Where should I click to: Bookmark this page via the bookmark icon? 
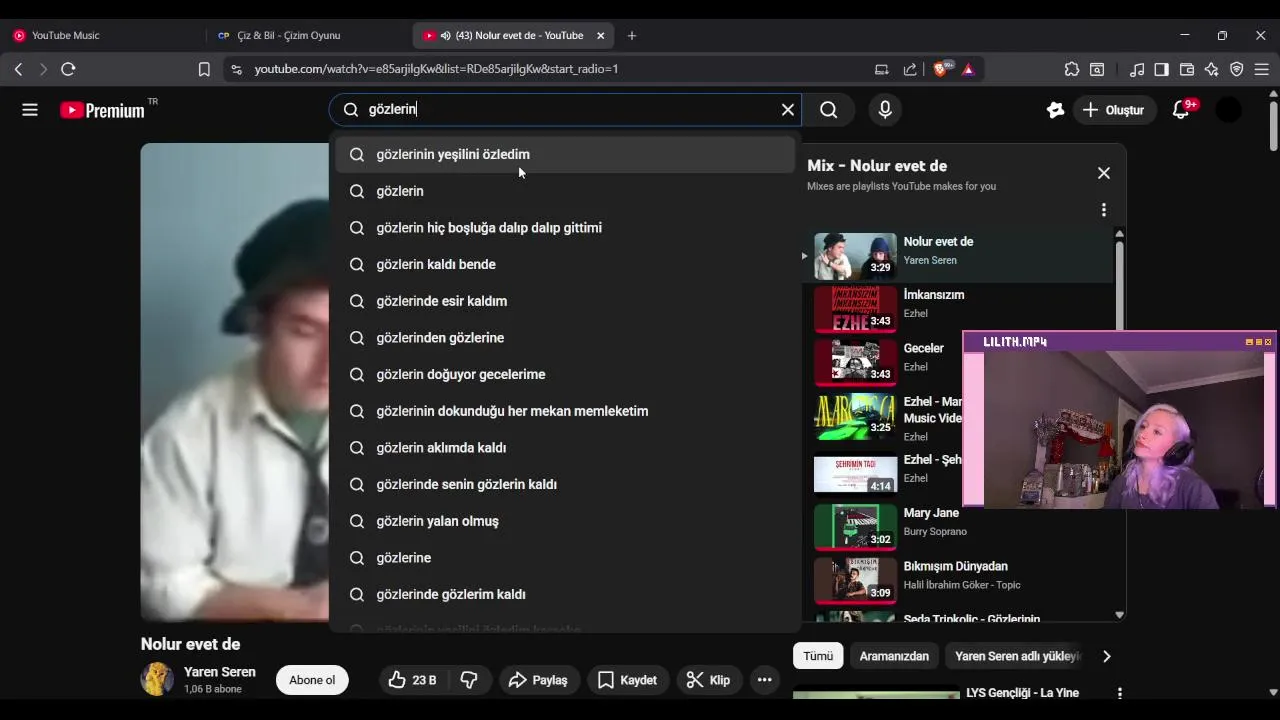[204, 69]
